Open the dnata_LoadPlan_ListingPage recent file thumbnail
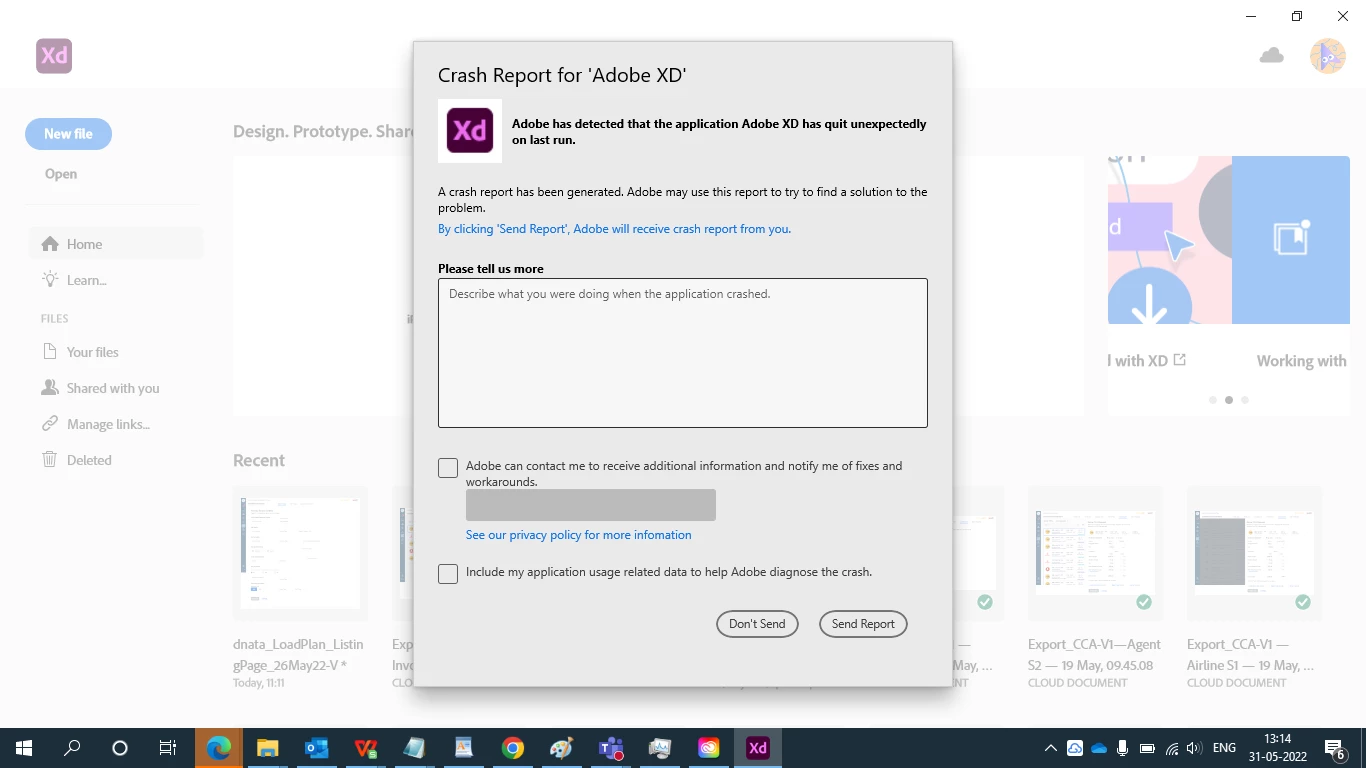 coord(300,553)
